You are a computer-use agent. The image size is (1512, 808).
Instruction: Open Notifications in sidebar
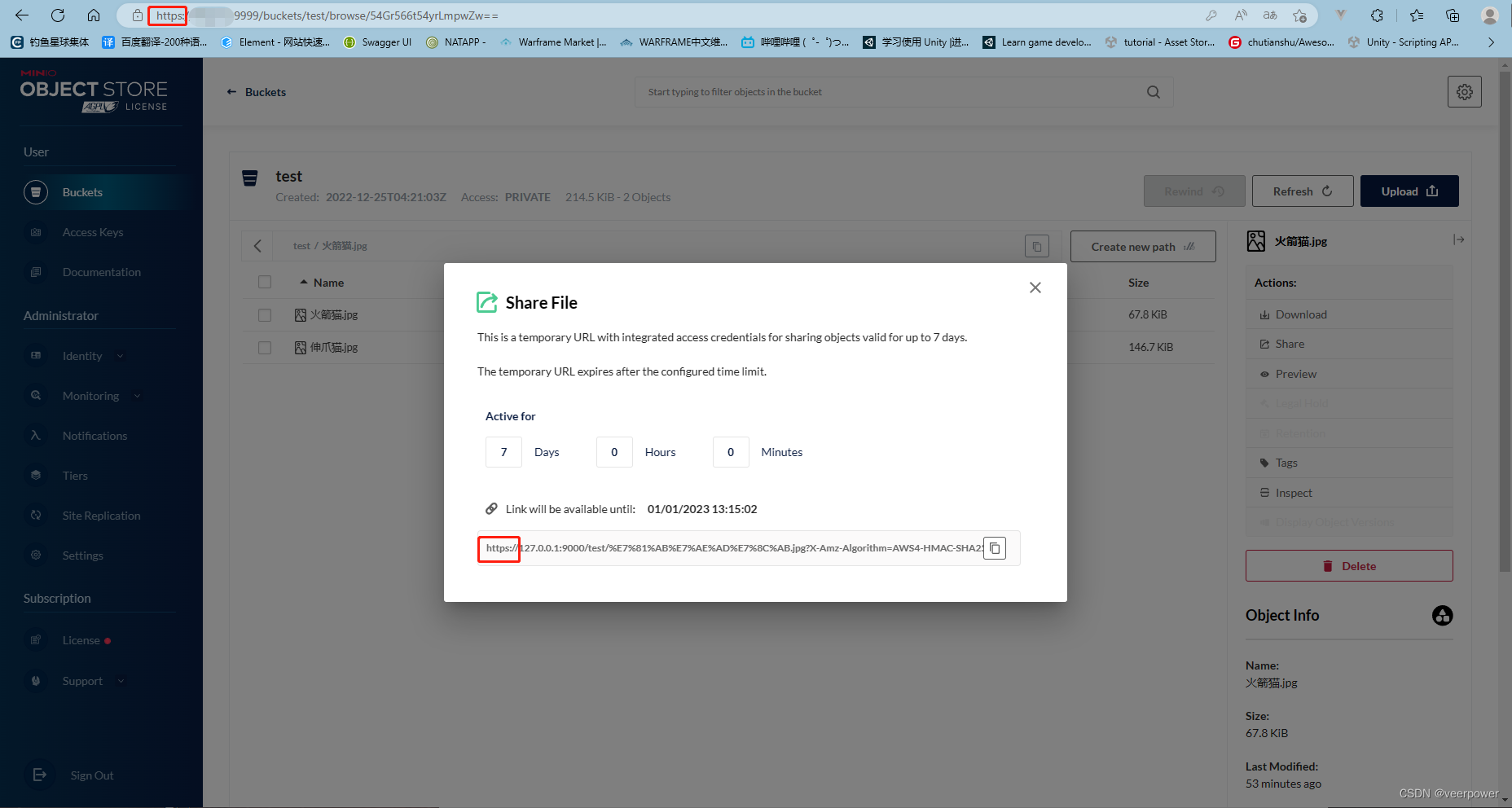[x=94, y=436]
